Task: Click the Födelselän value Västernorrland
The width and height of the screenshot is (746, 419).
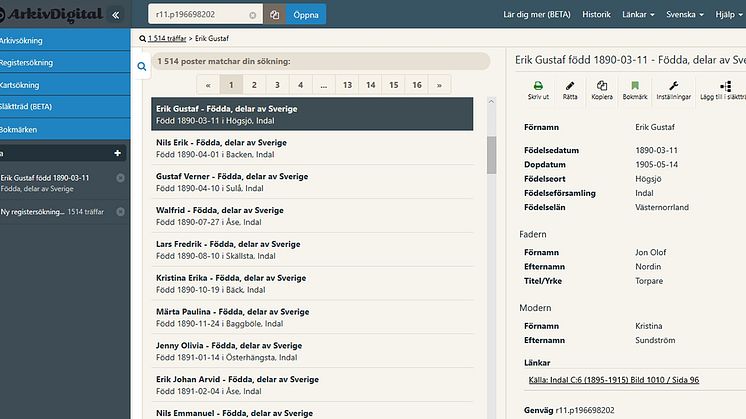Action: click(662, 207)
